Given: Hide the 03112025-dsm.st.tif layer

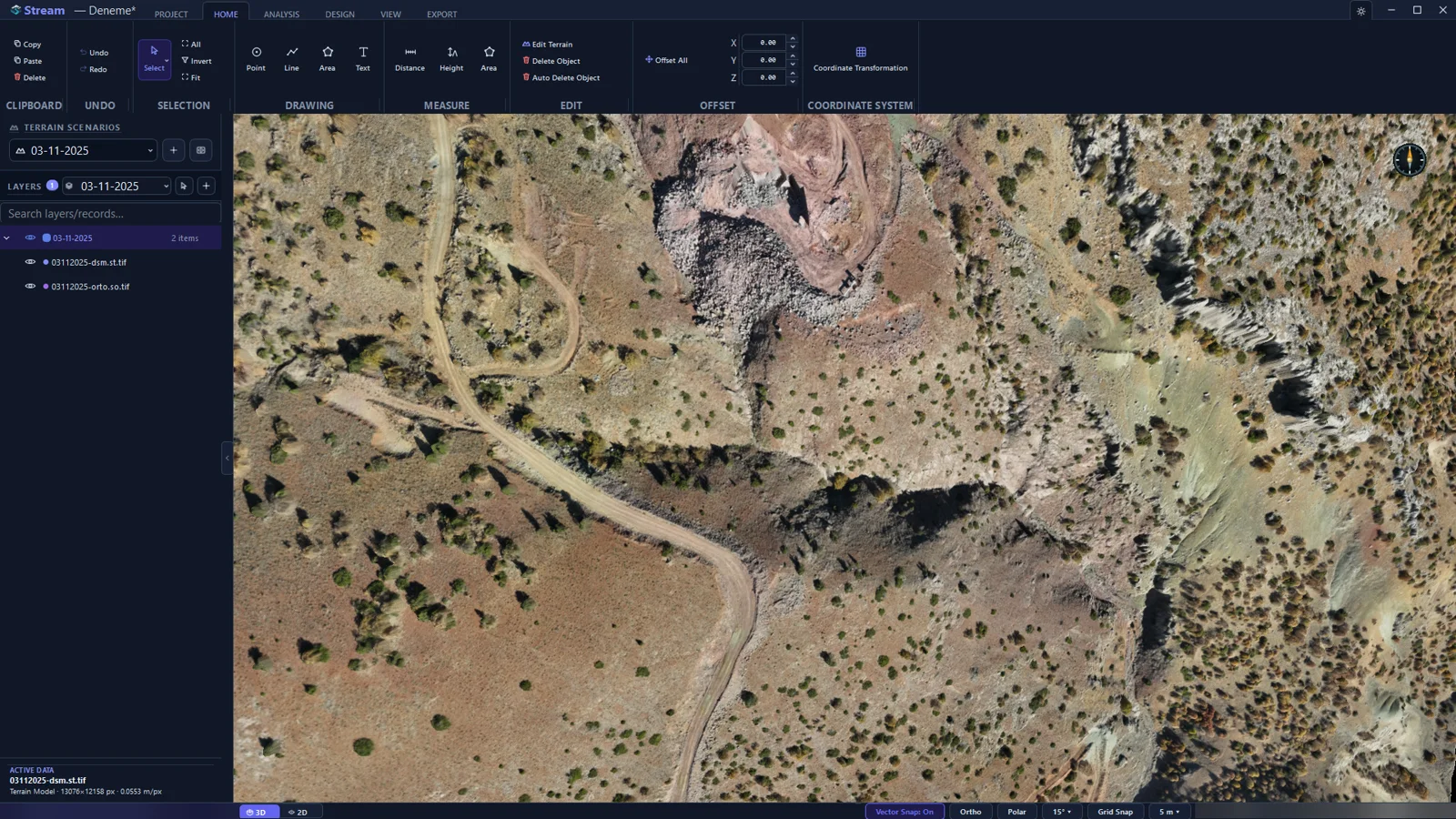Looking at the screenshot, I should [x=30, y=262].
